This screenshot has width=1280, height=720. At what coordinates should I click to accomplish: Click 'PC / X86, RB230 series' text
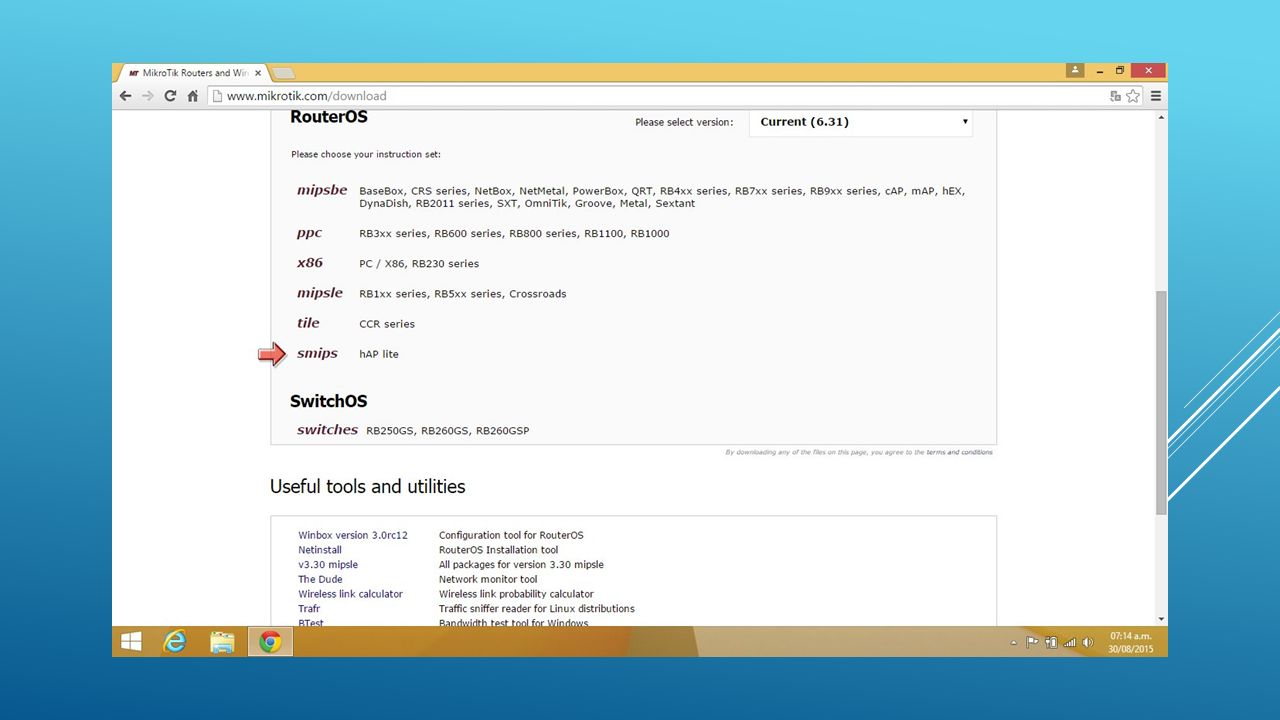point(419,264)
